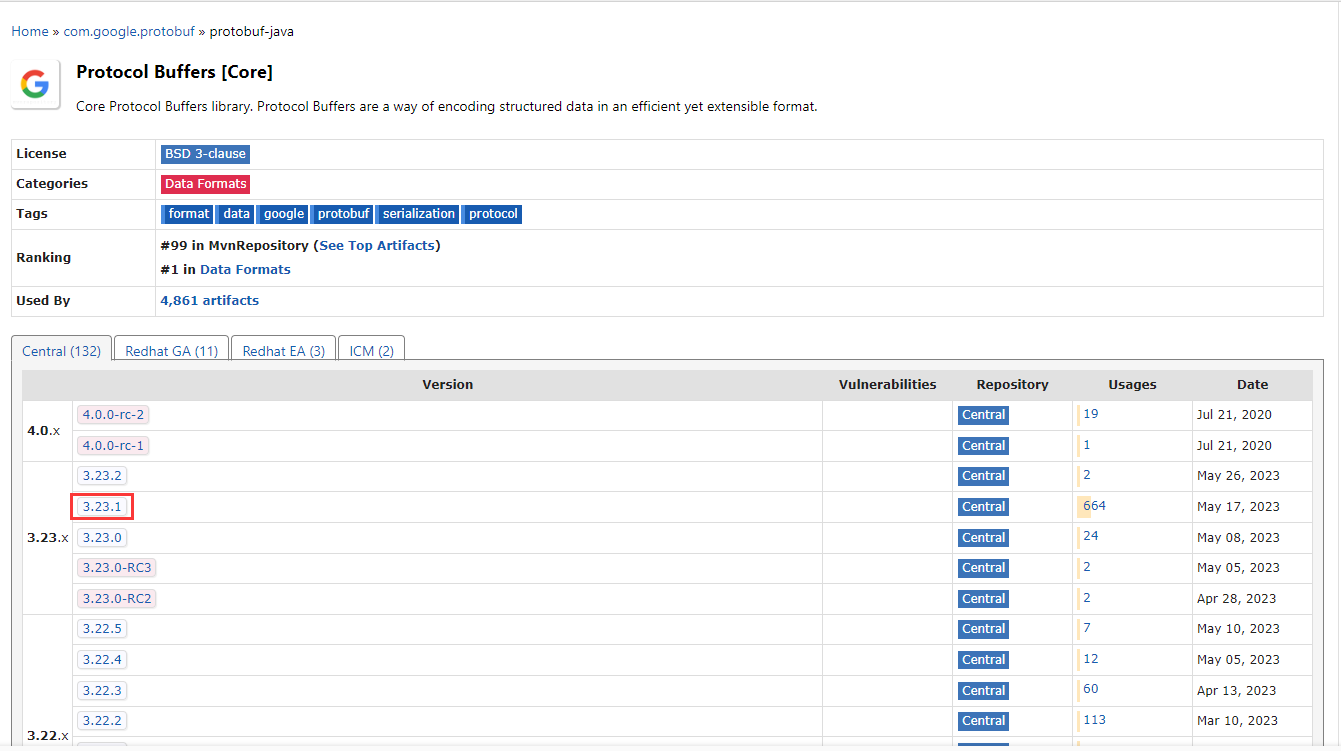
Task: Select the format tag
Action: pos(188,214)
